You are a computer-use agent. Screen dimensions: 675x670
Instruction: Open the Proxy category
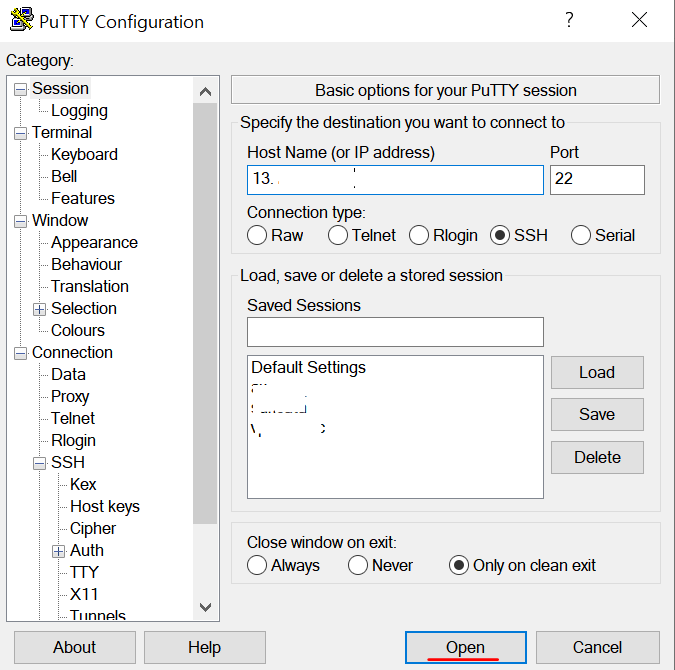pos(70,396)
